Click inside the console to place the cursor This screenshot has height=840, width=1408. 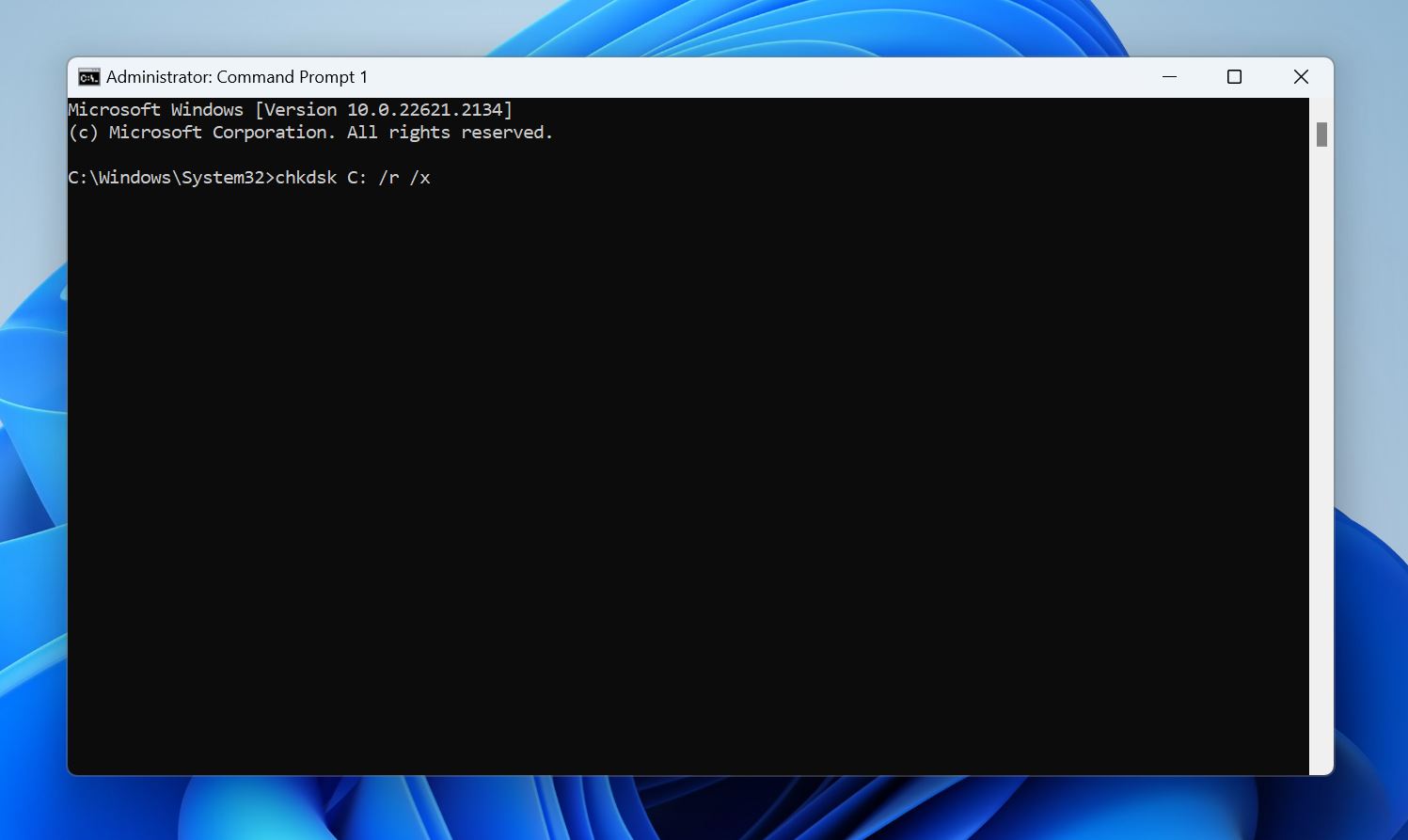coord(658,423)
